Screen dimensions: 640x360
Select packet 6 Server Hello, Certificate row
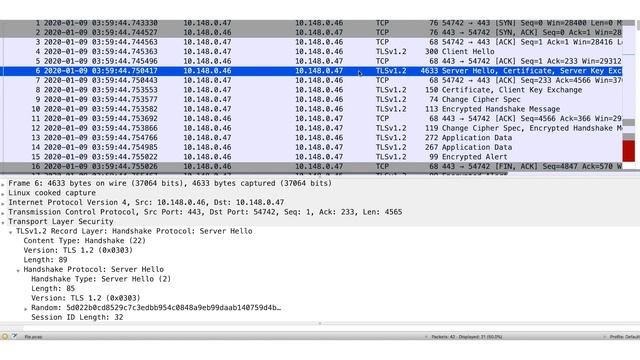(x=311, y=71)
